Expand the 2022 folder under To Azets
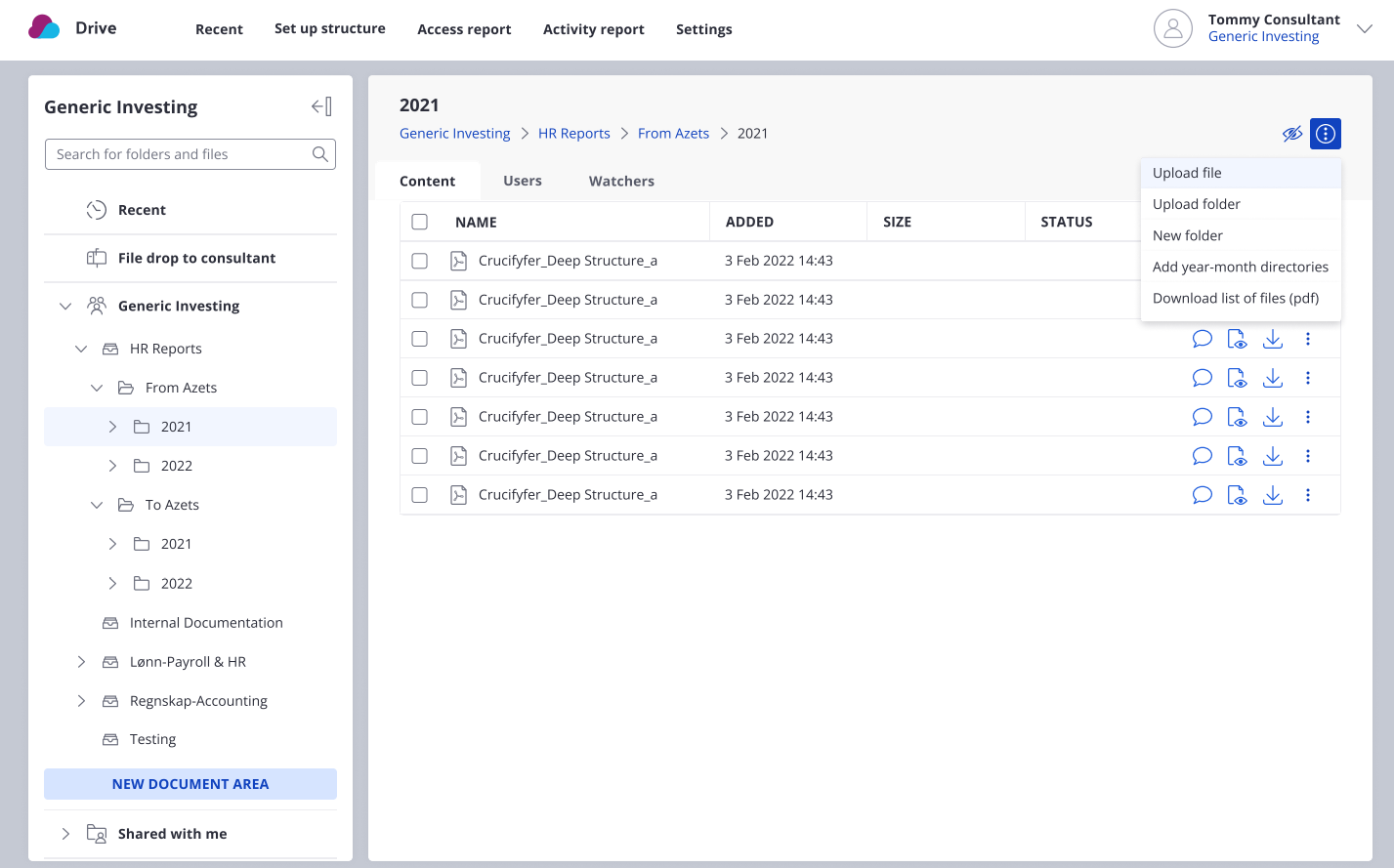 click(112, 583)
